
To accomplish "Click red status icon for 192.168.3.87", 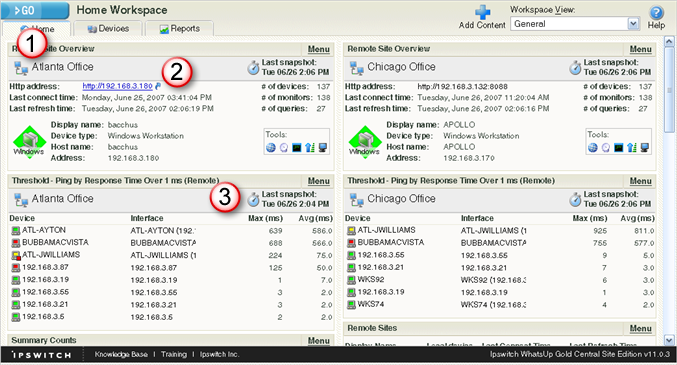I will pyautogui.click(x=16, y=268).
